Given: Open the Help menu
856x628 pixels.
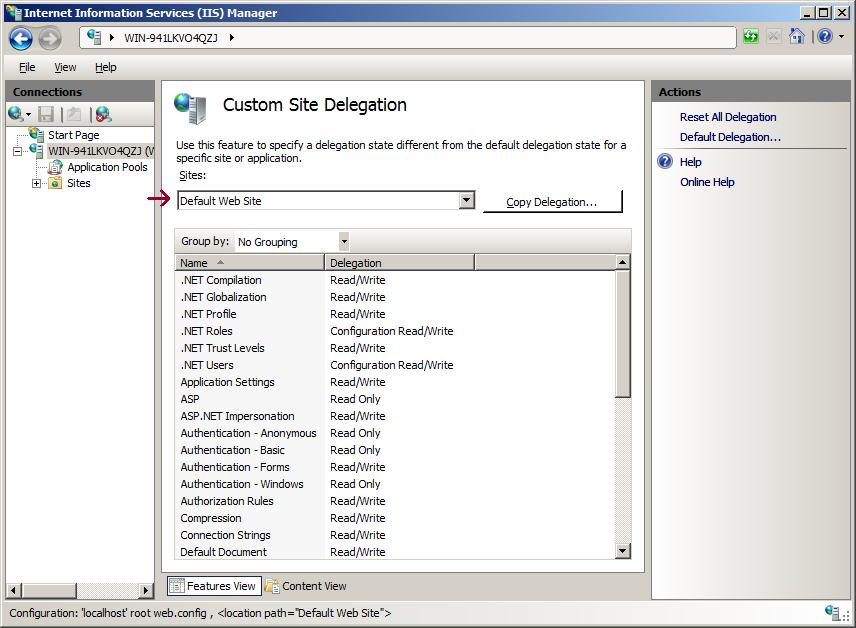Looking at the screenshot, I should (x=105, y=67).
